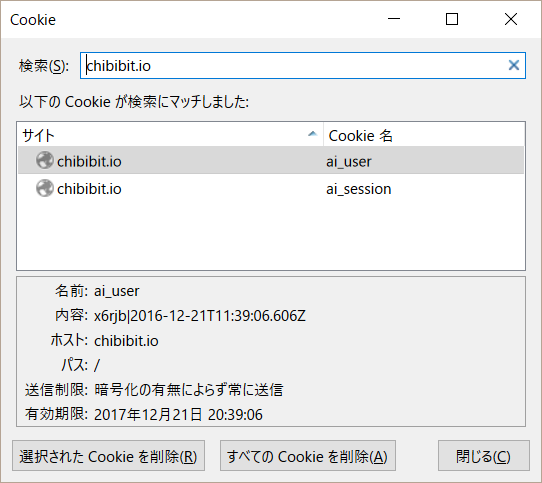The height and width of the screenshot is (483, 542).
Task: Focus the 検索 search input field
Action: click(303, 65)
